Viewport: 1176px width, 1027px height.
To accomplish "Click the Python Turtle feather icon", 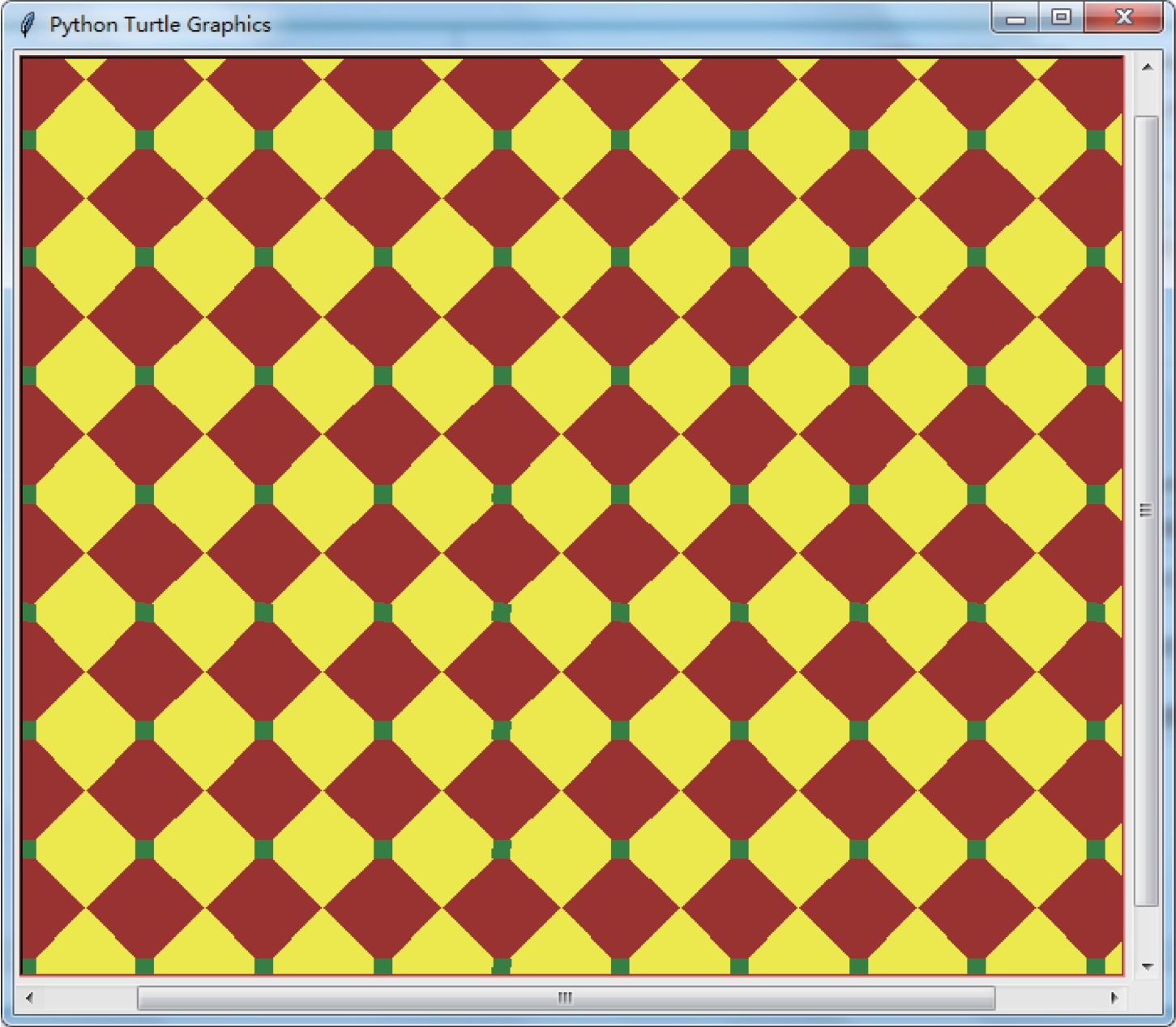I will tap(28, 25).
